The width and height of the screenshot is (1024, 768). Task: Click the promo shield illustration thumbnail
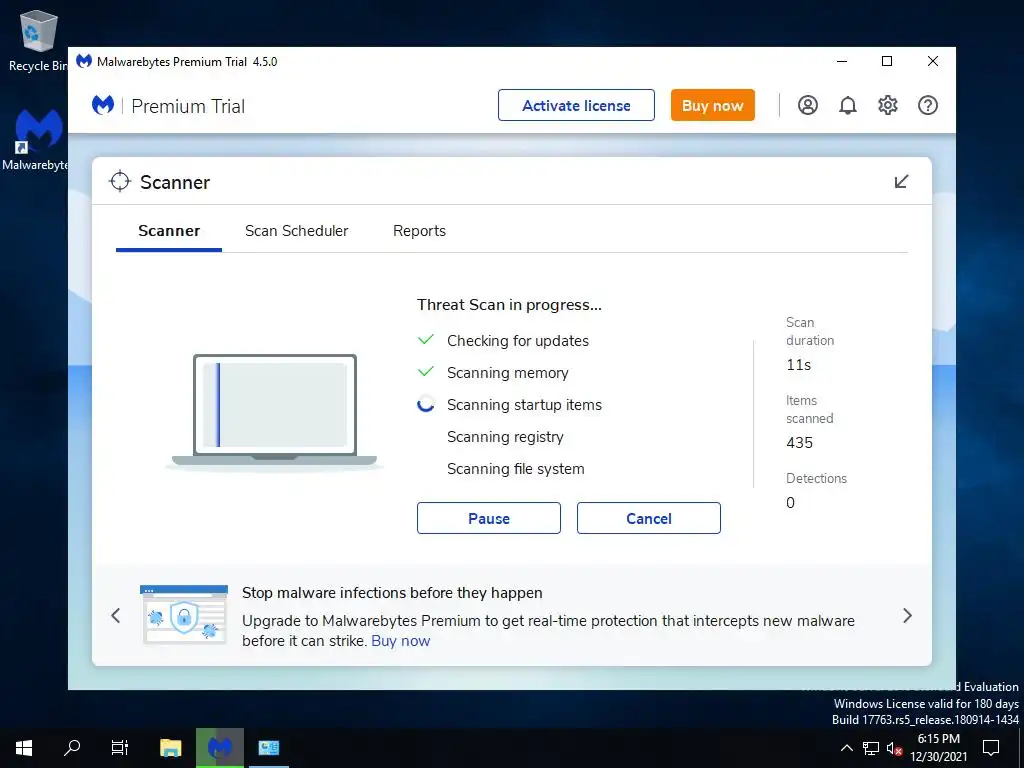(x=184, y=615)
